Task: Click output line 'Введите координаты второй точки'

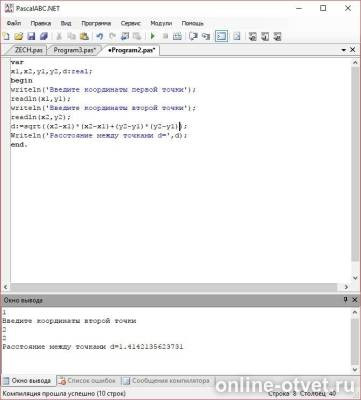Action: (69, 321)
